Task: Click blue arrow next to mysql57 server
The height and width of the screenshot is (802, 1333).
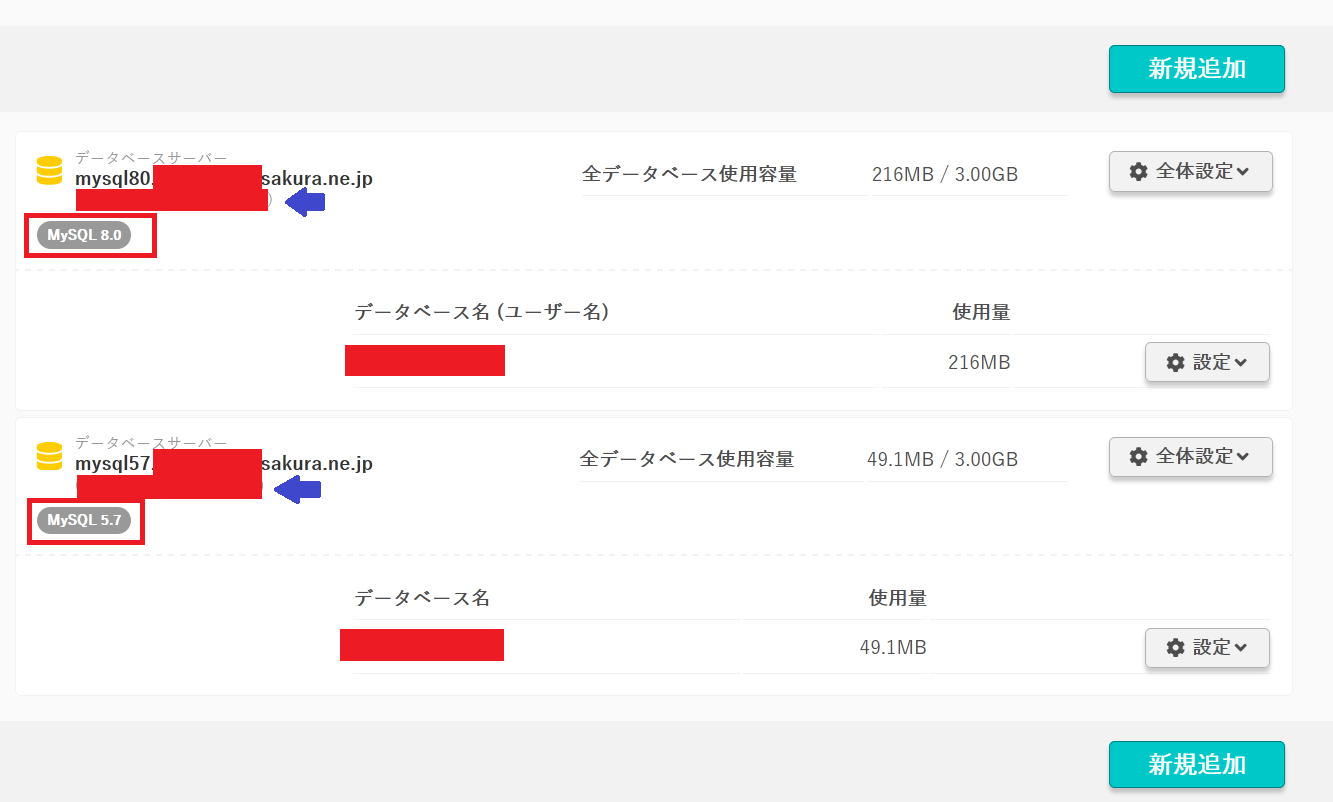Action: click(x=298, y=489)
